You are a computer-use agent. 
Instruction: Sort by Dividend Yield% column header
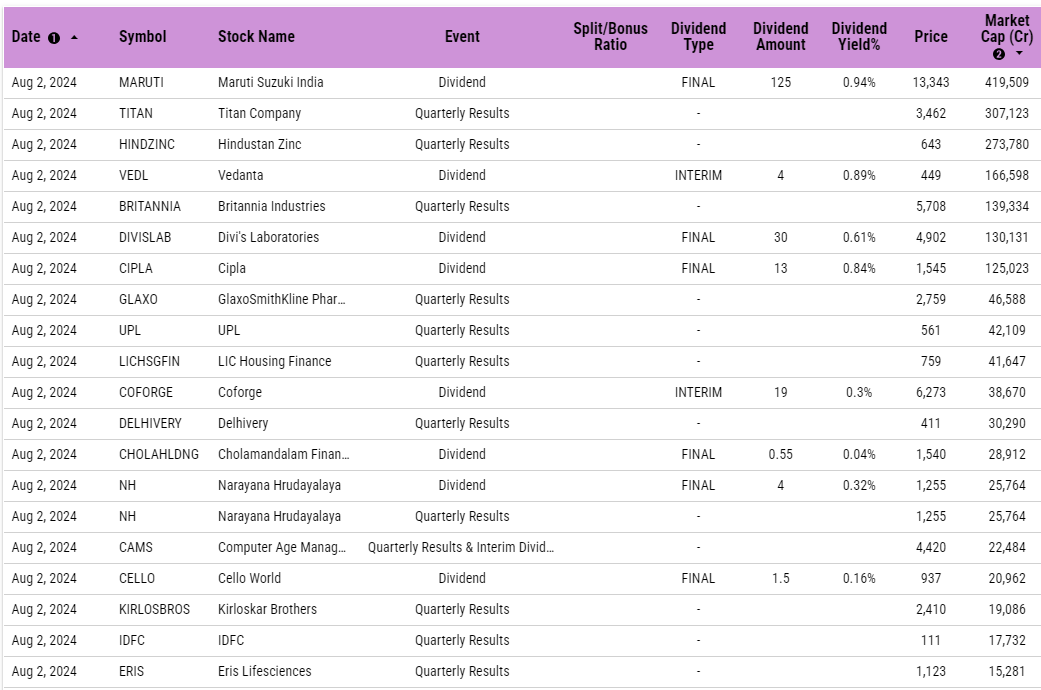click(x=859, y=37)
